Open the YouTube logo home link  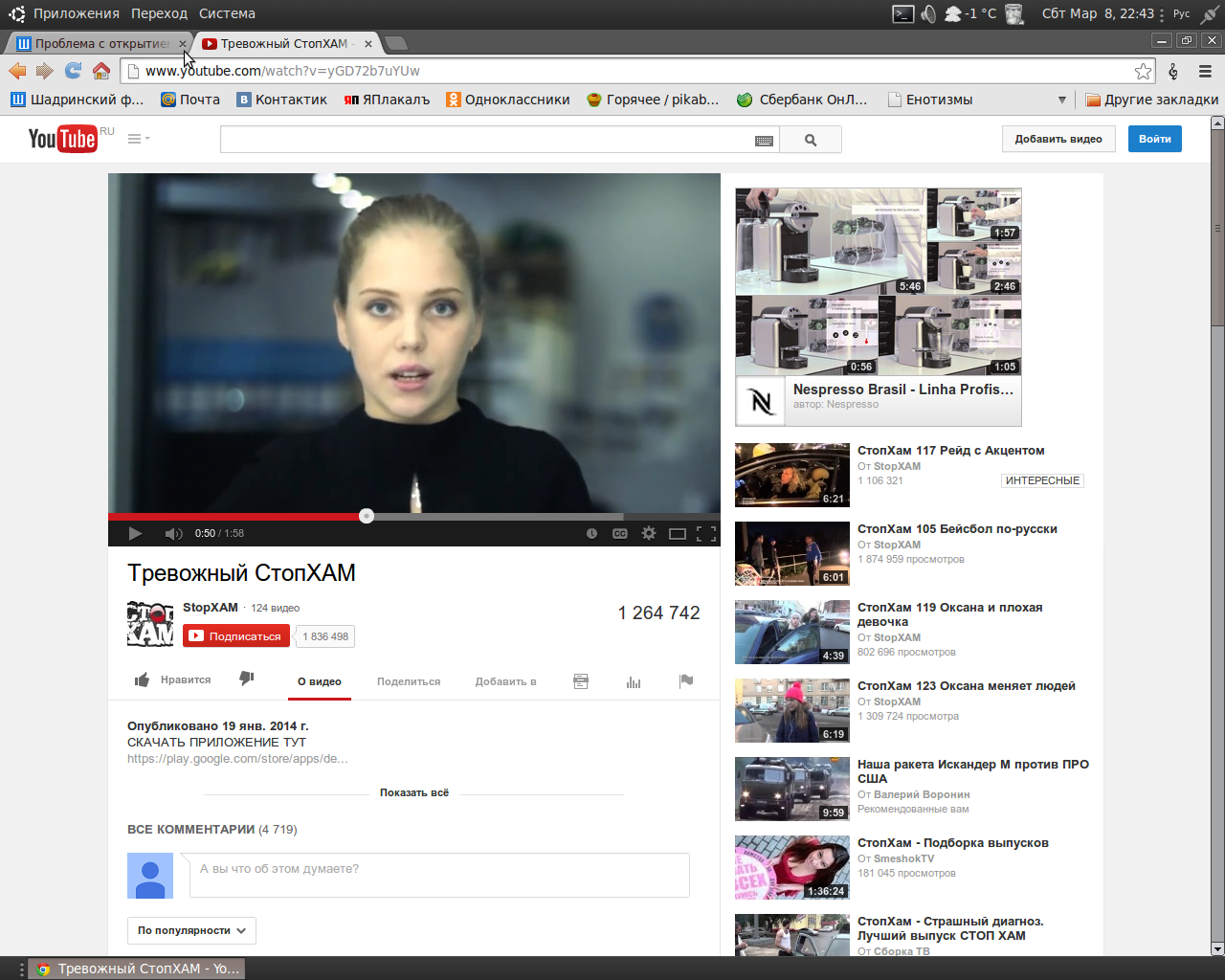62,139
